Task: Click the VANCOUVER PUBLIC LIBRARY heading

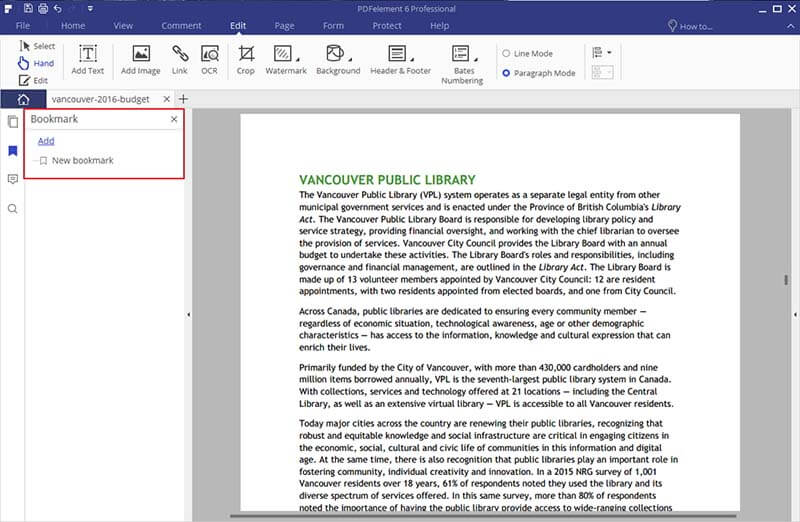Action: pos(387,180)
